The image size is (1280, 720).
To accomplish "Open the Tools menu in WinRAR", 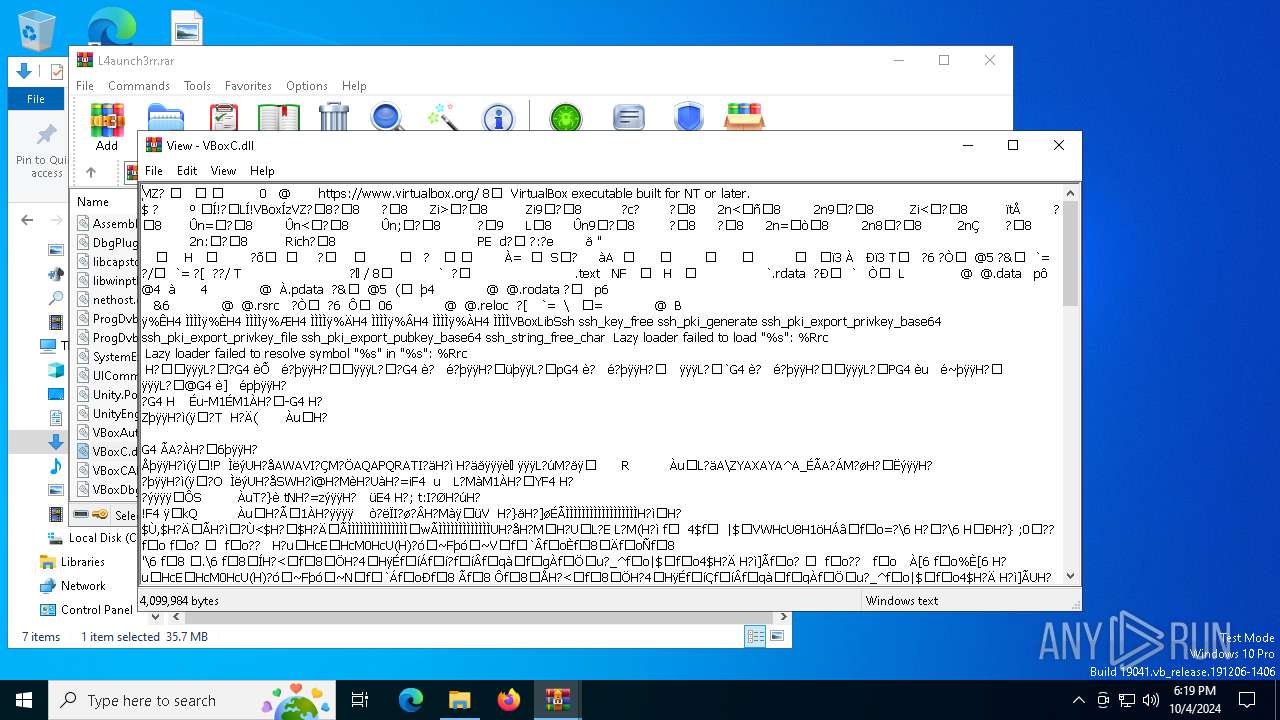I will (197, 86).
